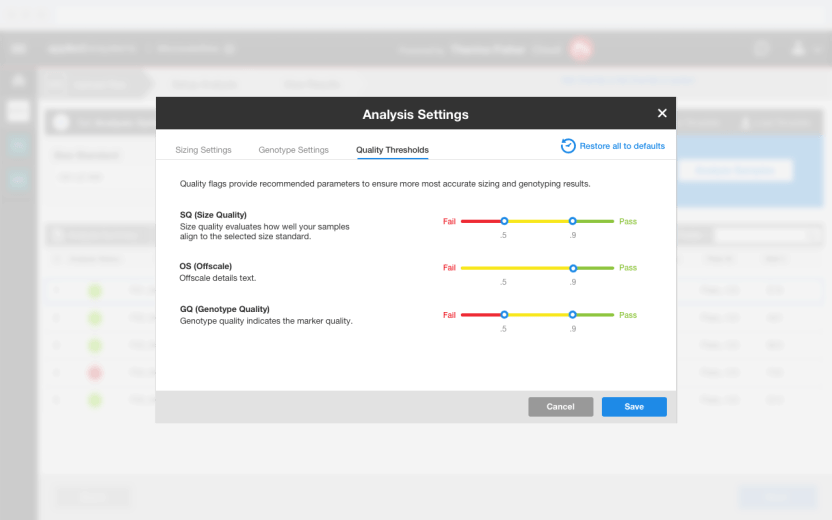Click Restore all to defaults link

[622, 146]
